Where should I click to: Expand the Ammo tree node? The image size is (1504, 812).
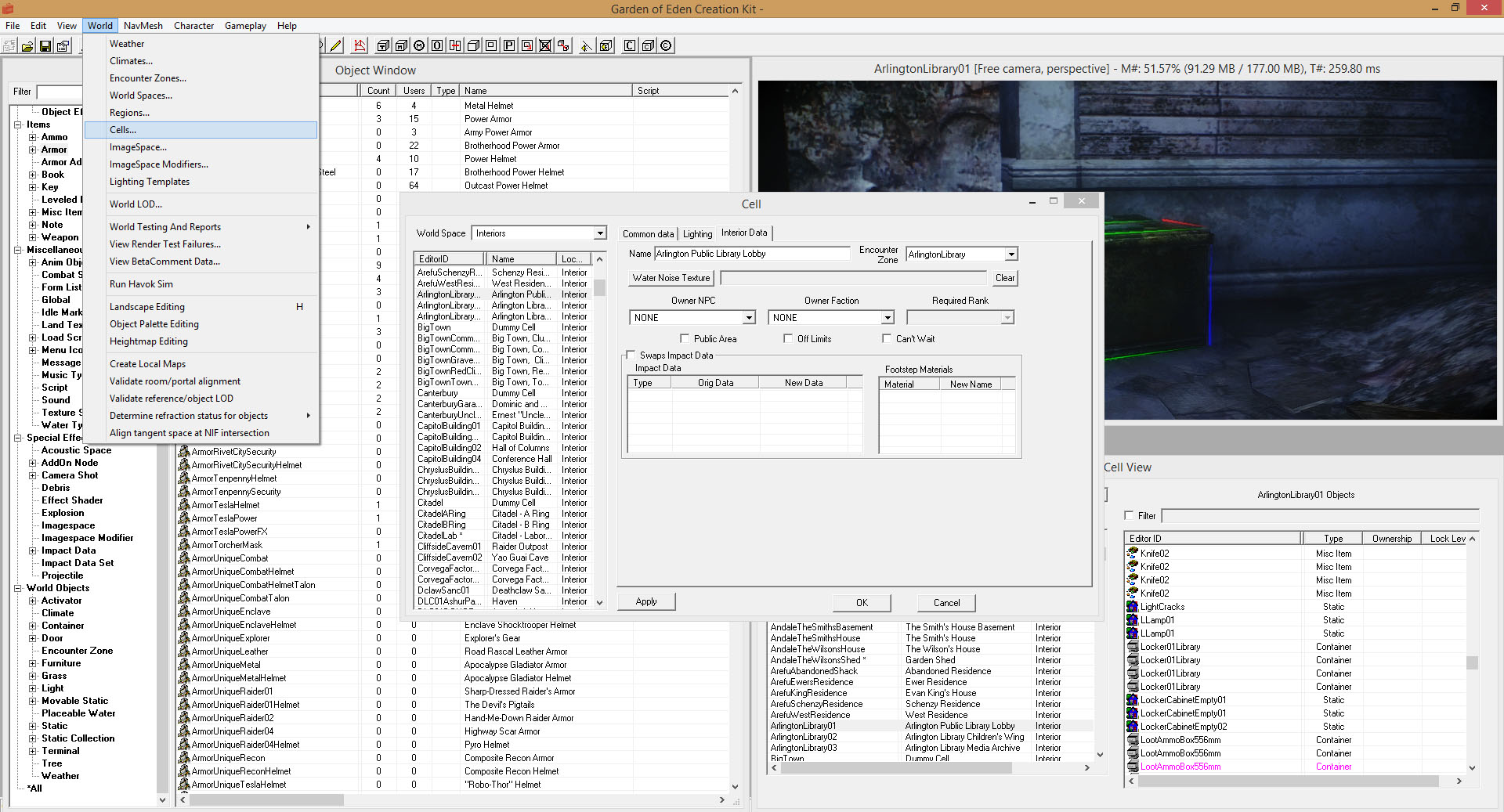[x=33, y=137]
